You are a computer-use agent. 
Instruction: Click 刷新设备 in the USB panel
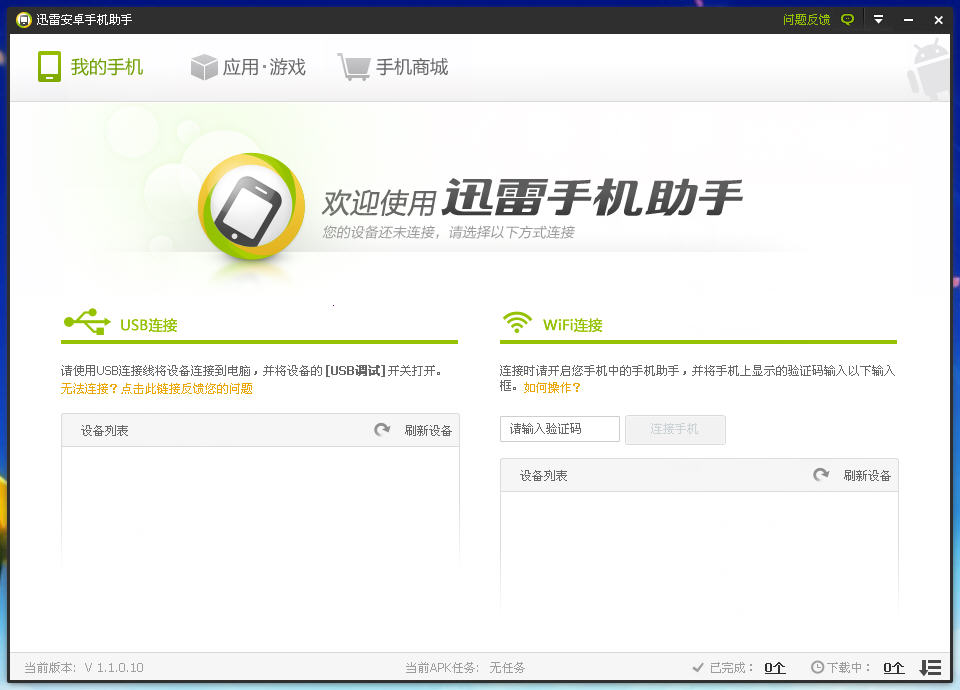click(x=428, y=431)
